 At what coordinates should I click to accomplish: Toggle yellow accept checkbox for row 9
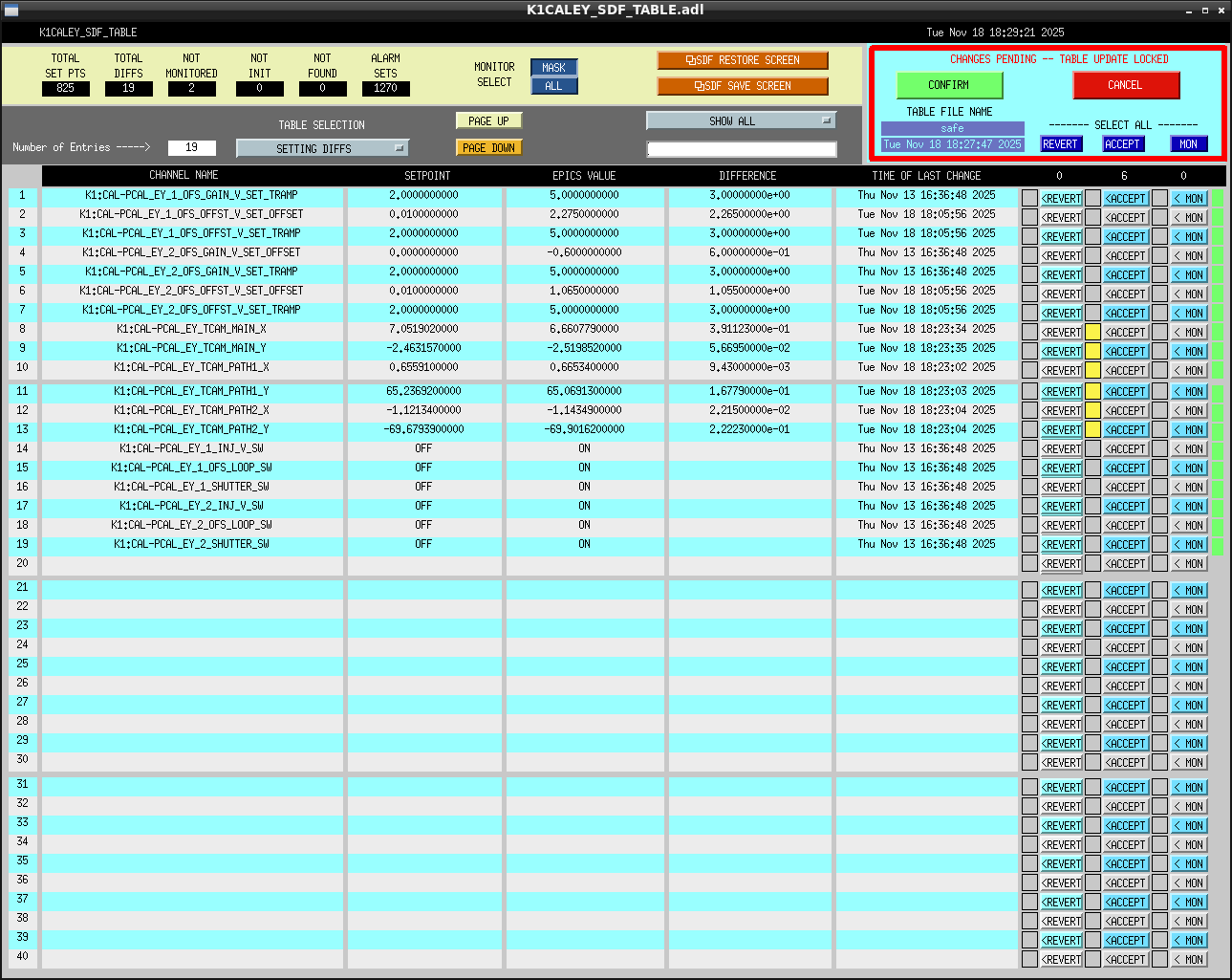[x=1092, y=352]
